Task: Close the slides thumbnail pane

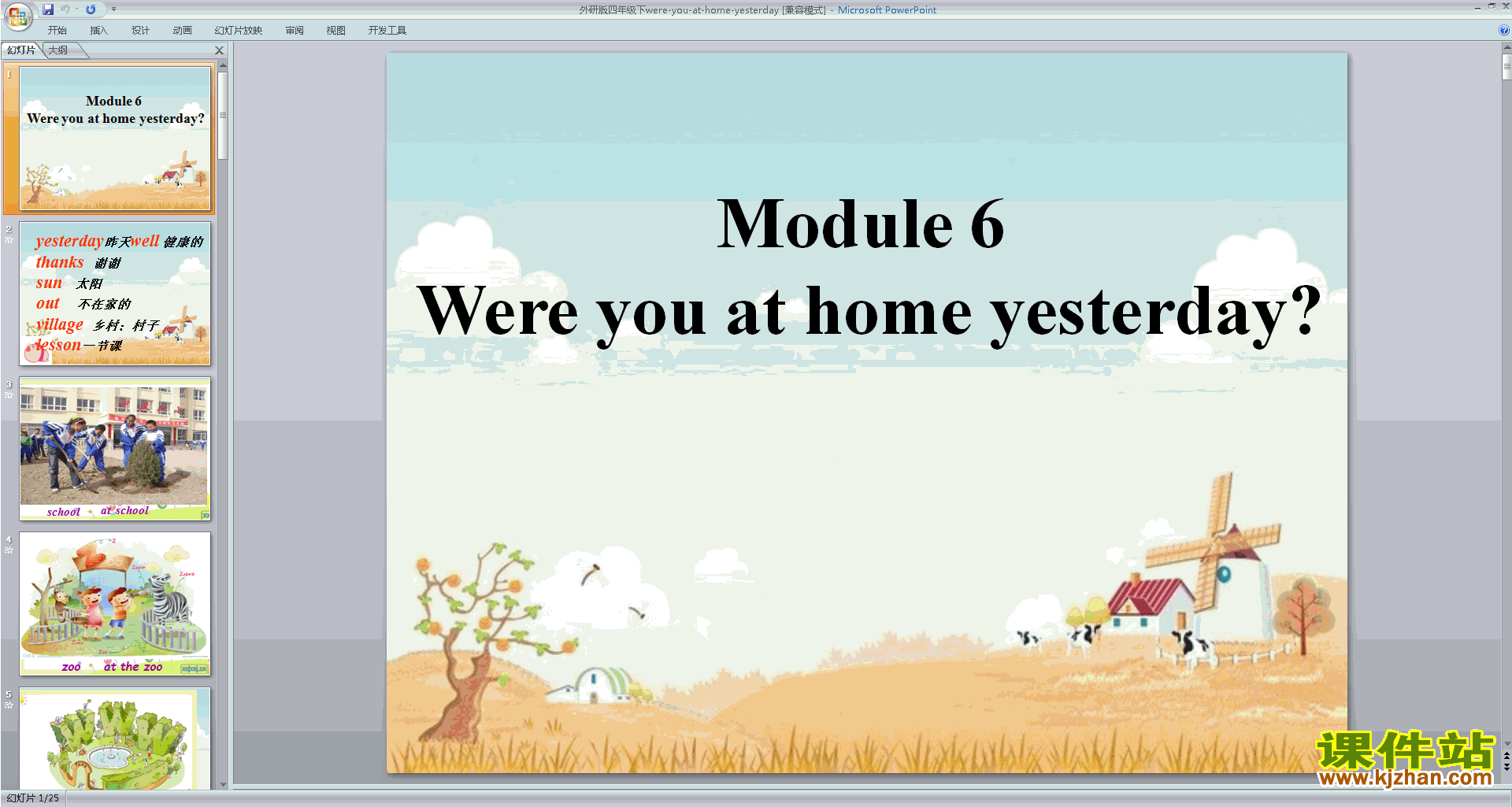Action: pyautogui.click(x=220, y=50)
